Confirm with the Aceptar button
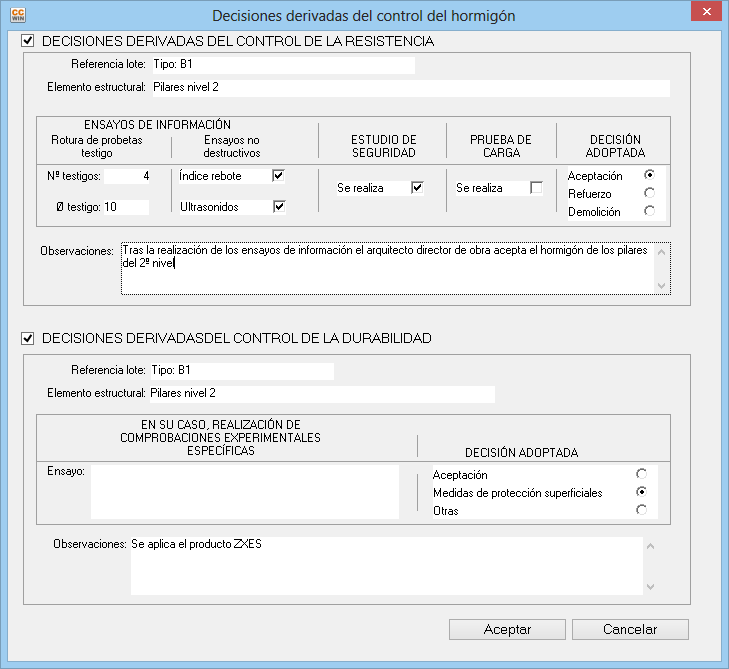The height and width of the screenshot is (669, 729). [x=507, y=629]
